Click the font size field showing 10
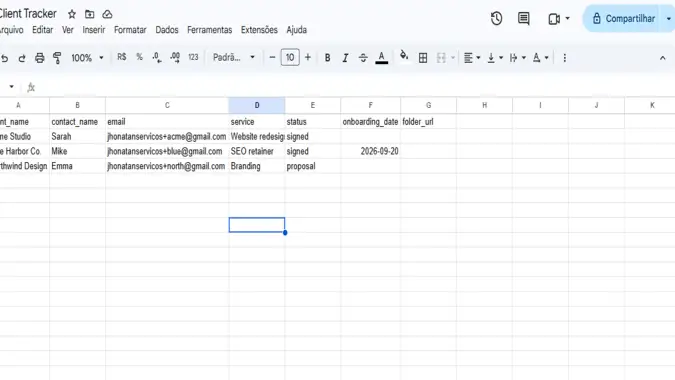The image size is (675, 380). [x=290, y=57]
